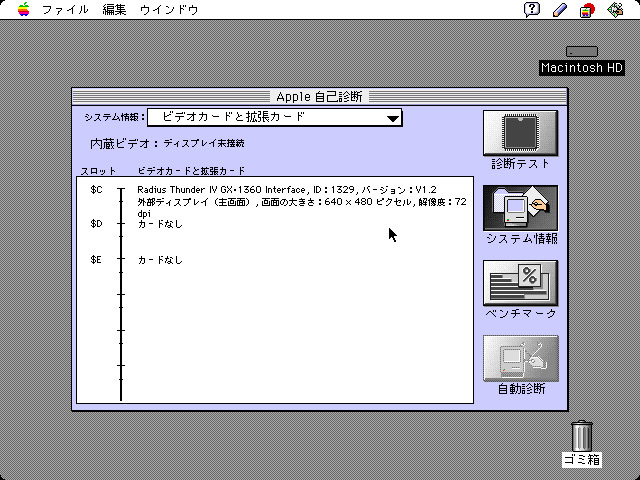Image resolution: width=640 pixels, height=480 pixels.
Task: Open the application switcher menu icon
Action: click(x=615, y=9)
